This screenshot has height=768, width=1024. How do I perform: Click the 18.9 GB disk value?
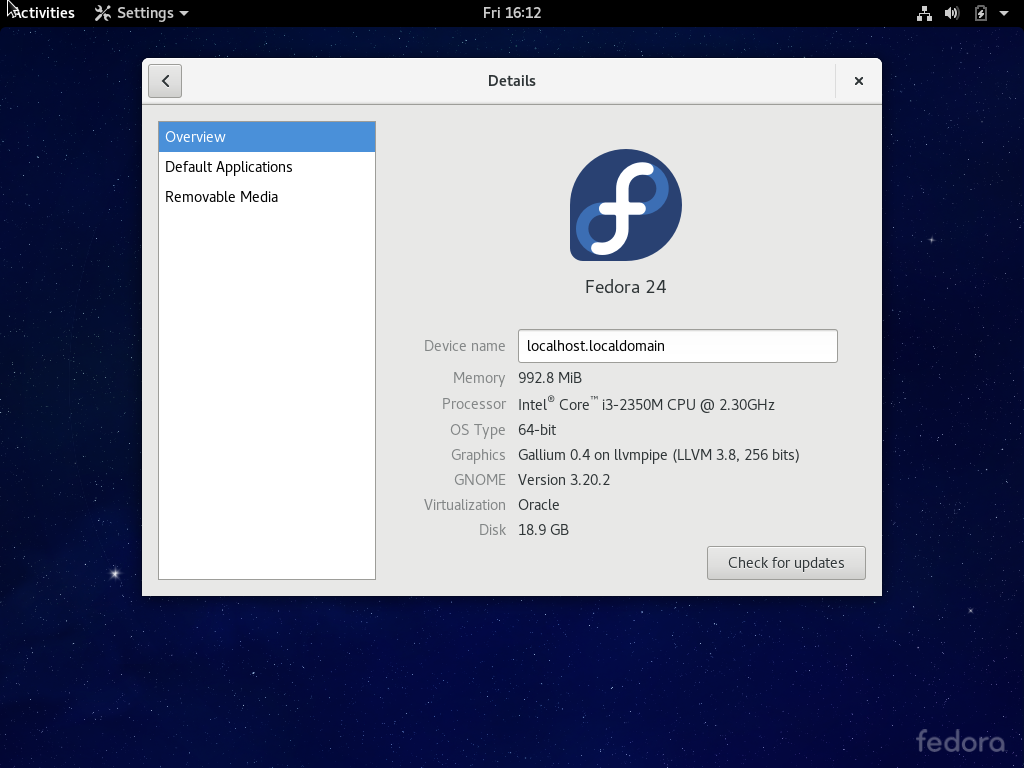[543, 530]
